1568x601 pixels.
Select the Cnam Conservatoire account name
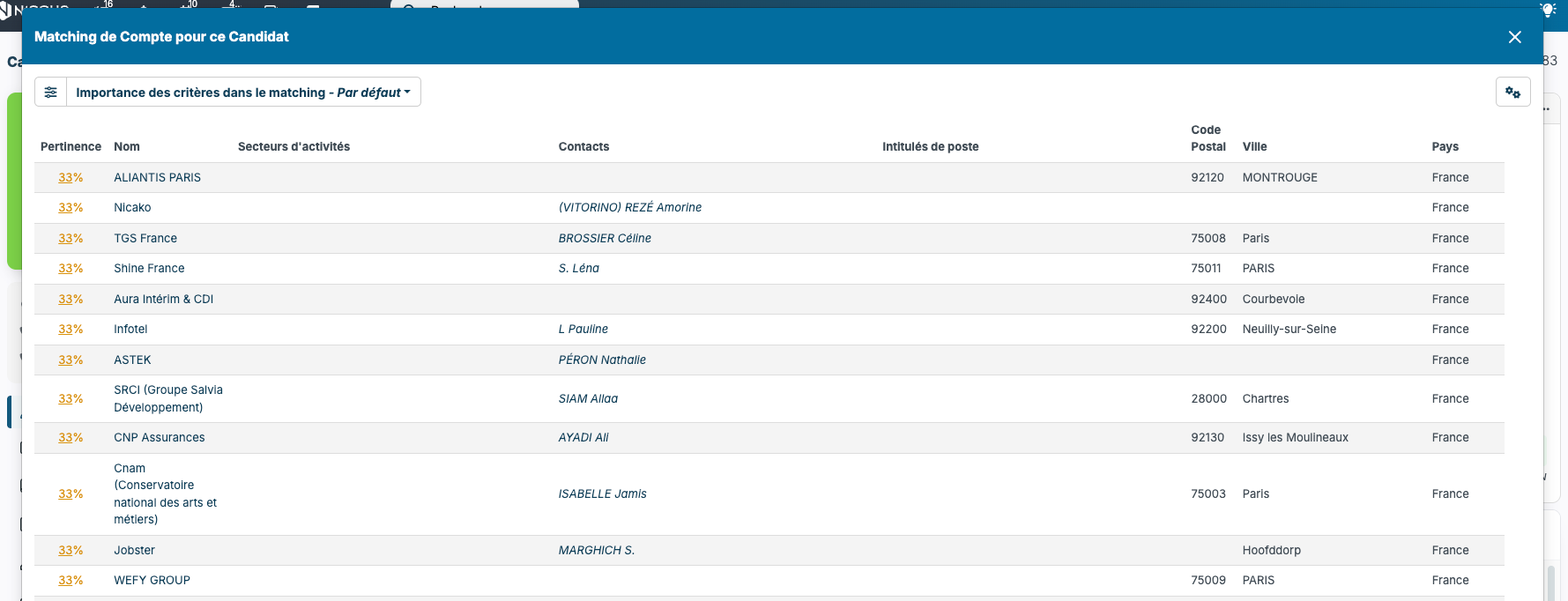165,493
